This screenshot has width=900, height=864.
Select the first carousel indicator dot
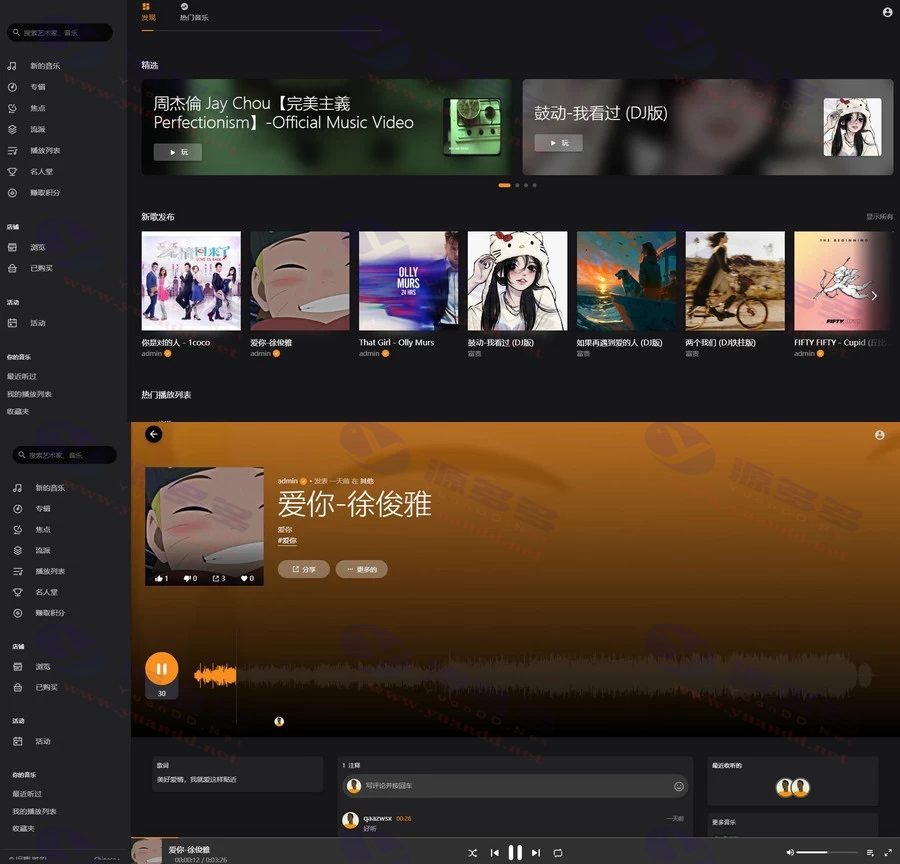(504, 185)
